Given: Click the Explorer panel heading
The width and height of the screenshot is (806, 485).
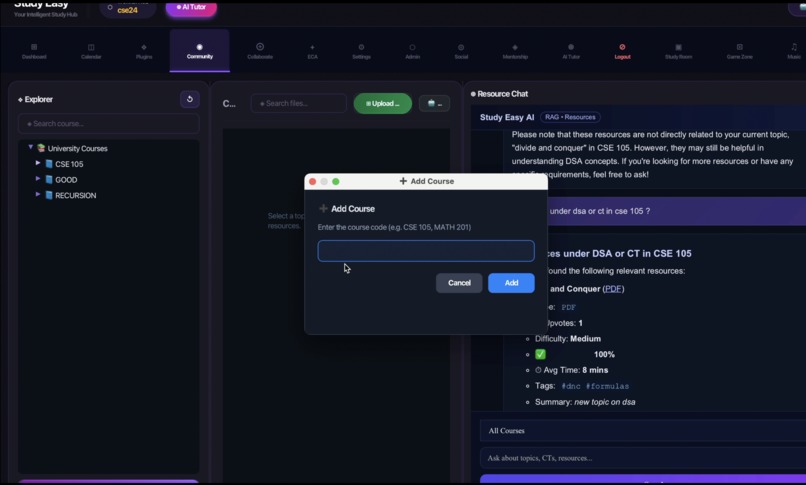Looking at the screenshot, I should [35, 99].
